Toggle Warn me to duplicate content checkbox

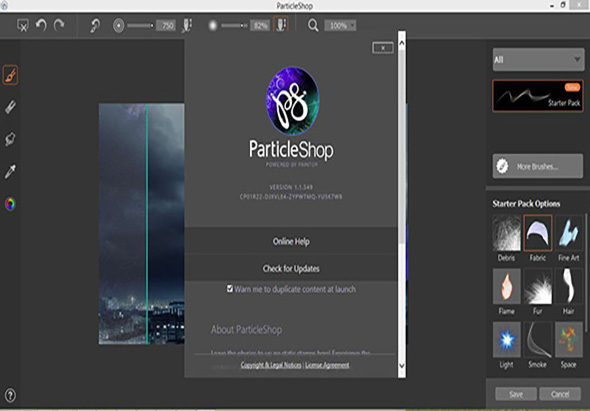pos(230,289)
